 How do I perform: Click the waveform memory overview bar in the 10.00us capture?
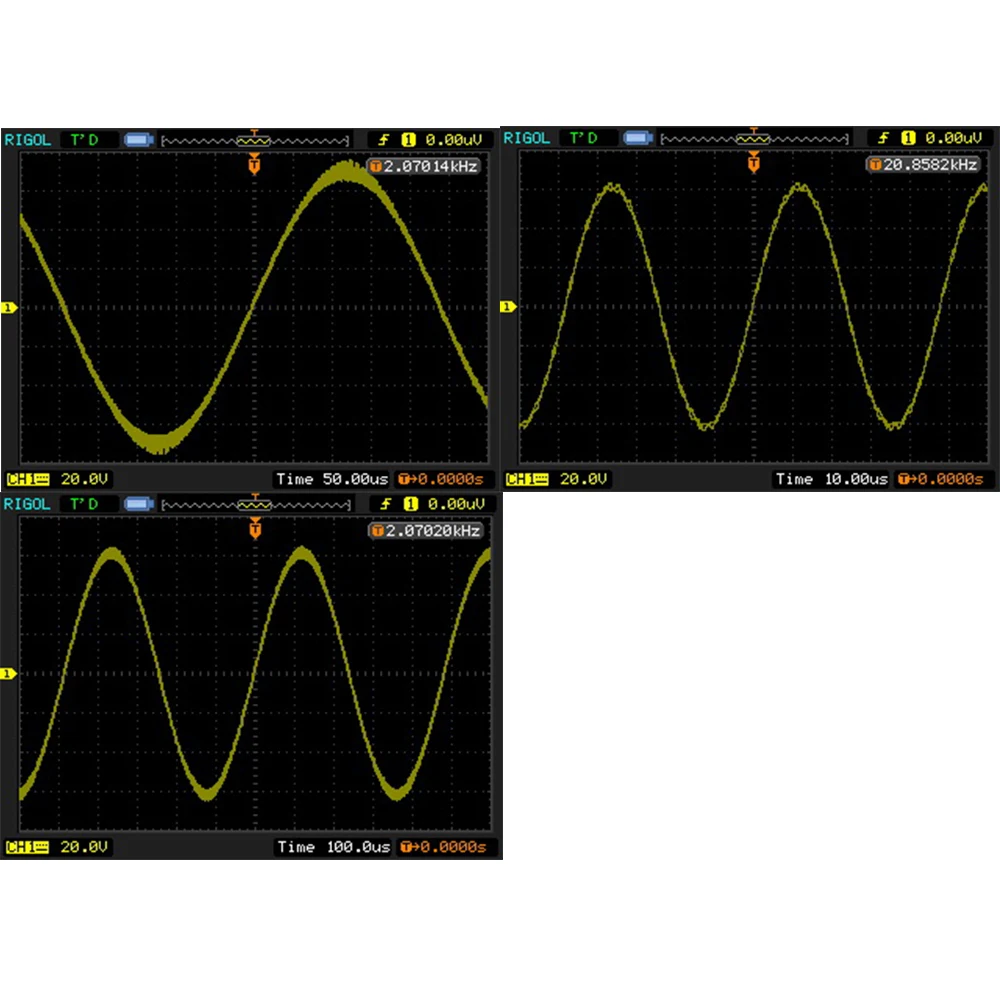(754, 138)
